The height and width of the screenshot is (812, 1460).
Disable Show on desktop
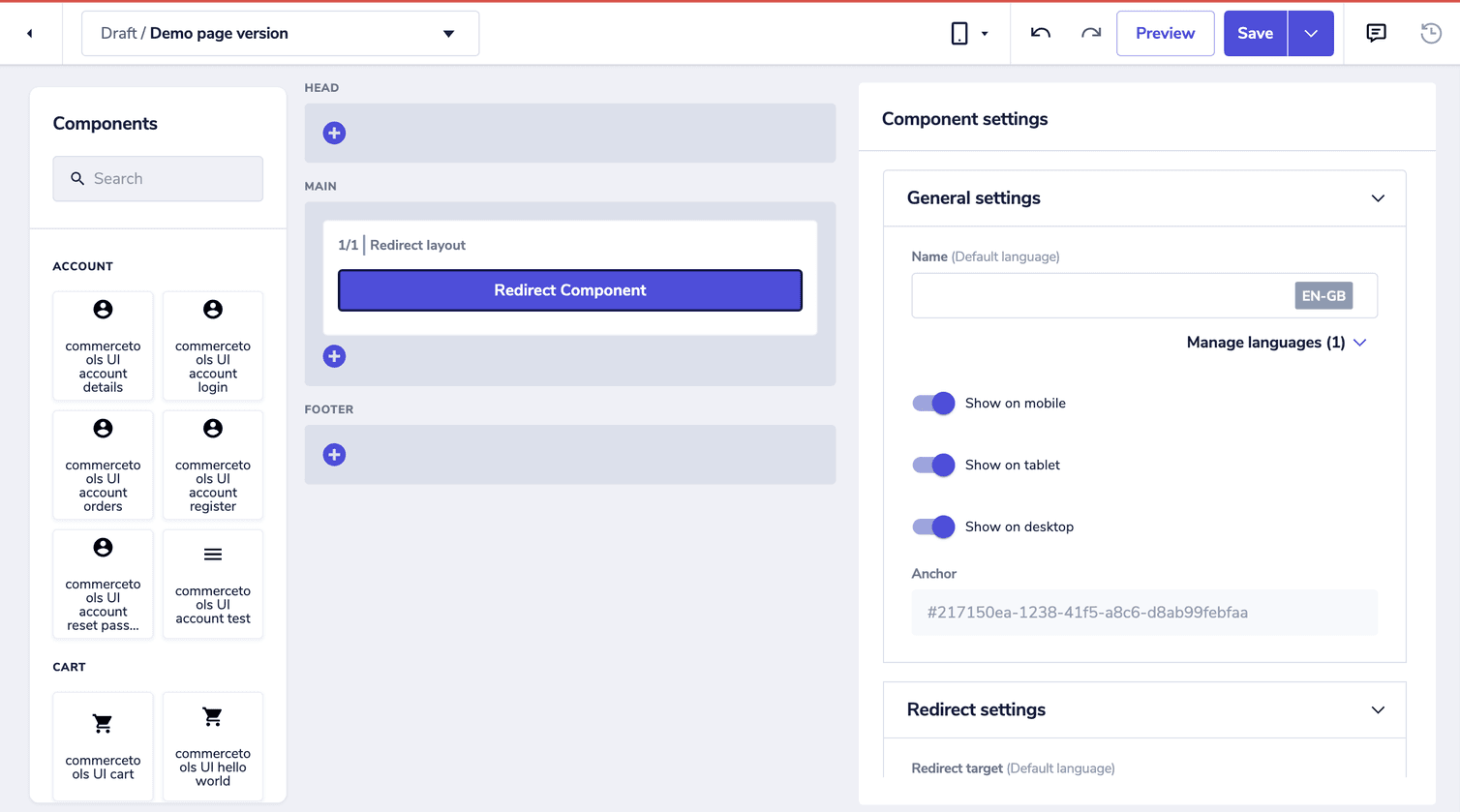(x=931, y=526)
